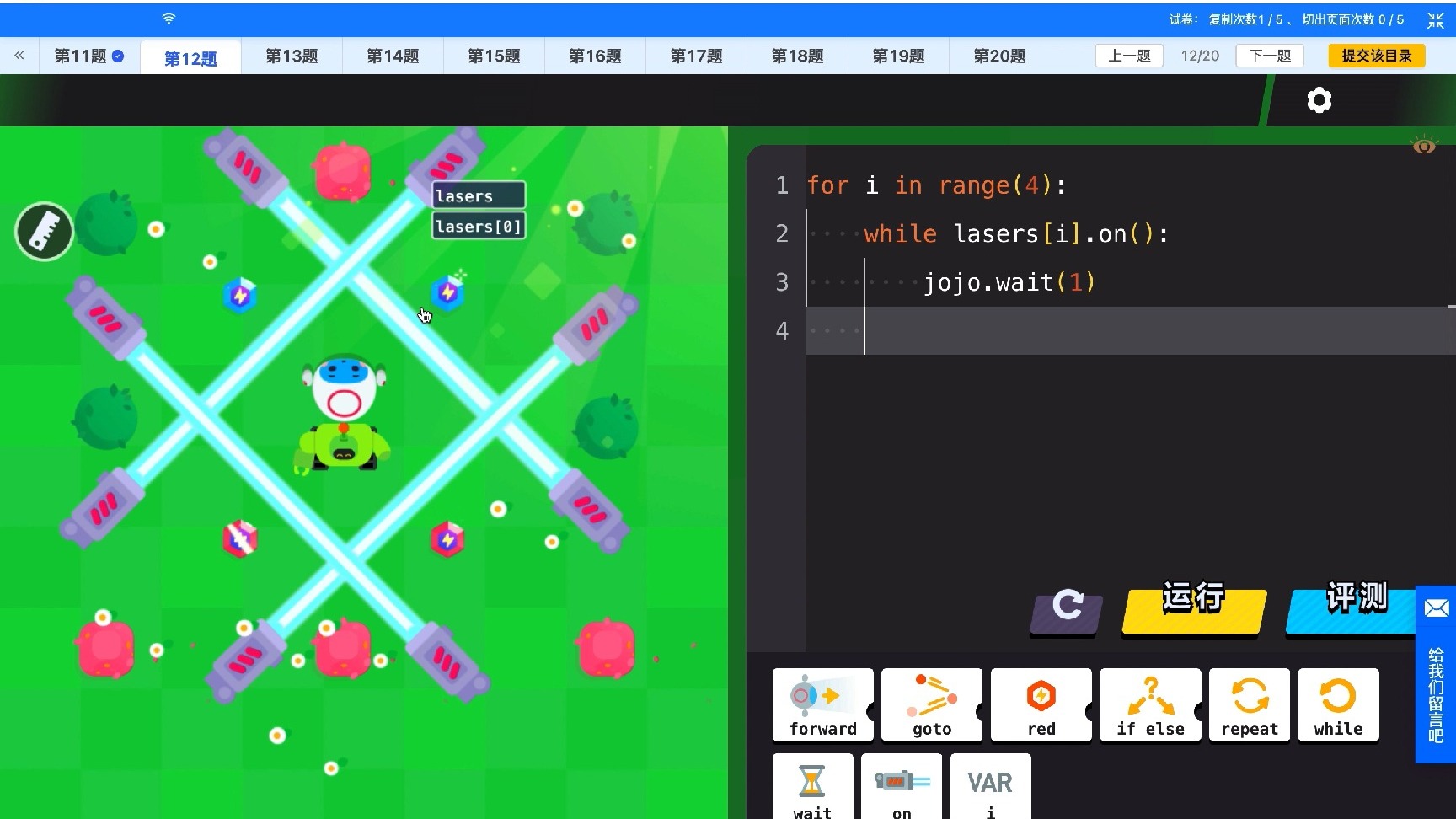Click code line 1 for loop text

(936, 185)
